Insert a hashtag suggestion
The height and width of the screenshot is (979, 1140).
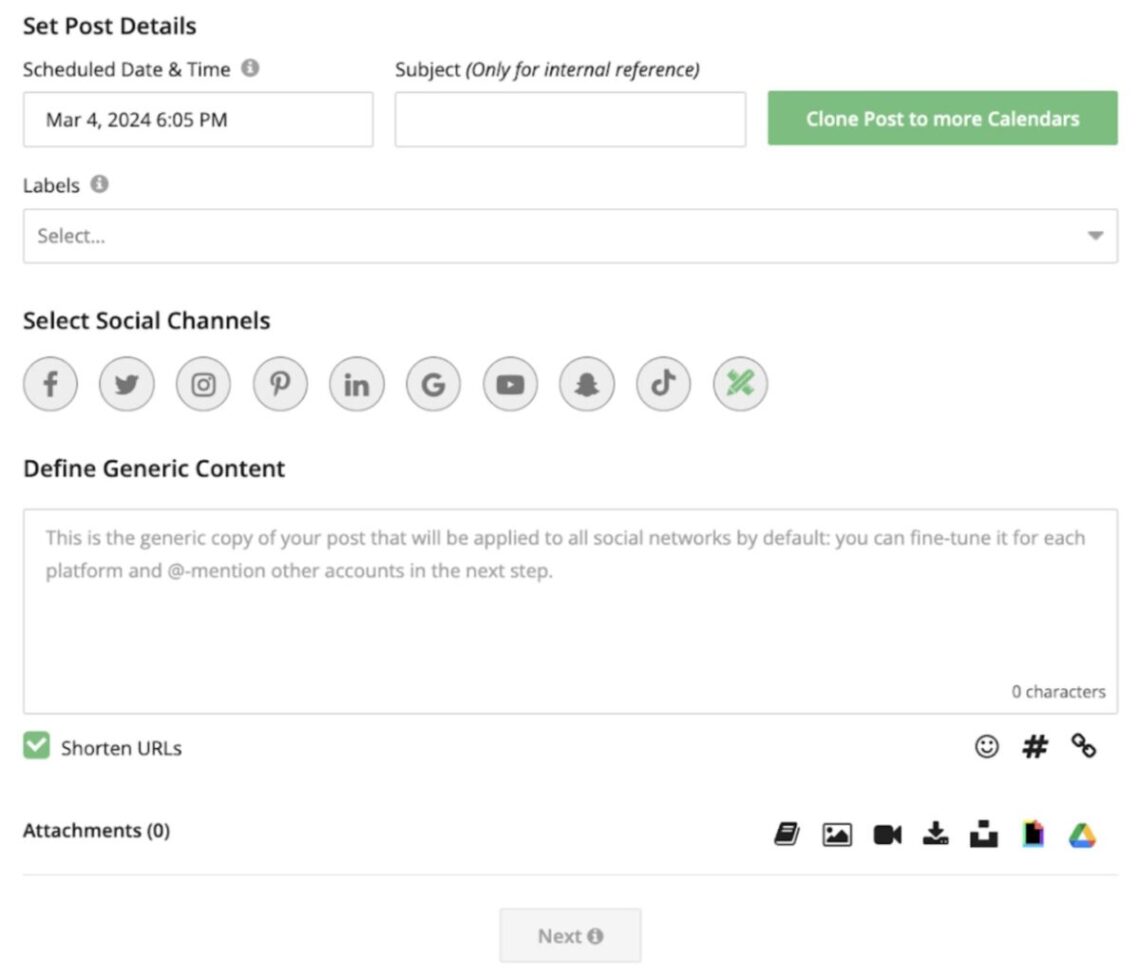click(1034, 746)
